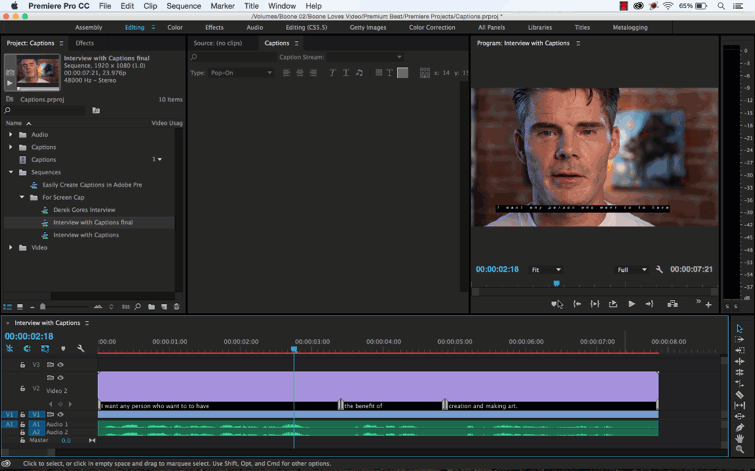Toggle the lock on track V2

pyautogui.click(x=22, y=389)
